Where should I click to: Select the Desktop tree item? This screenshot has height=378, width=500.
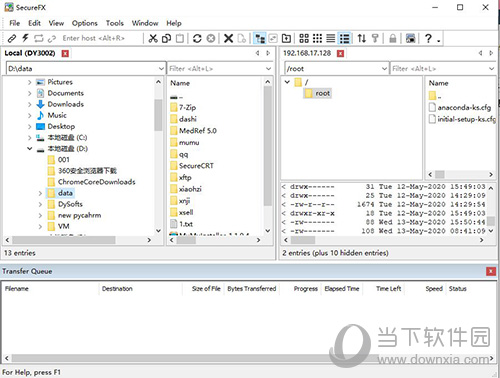[x=61, y=126]
